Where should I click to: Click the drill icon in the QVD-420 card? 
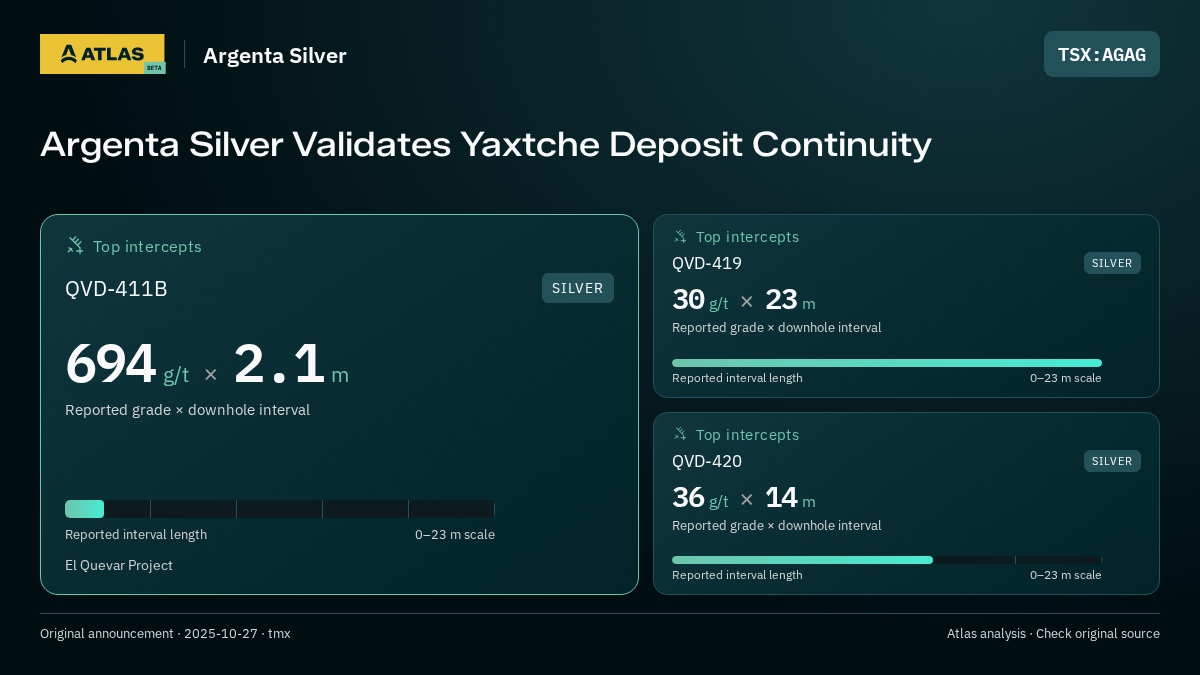[x=680, y=434]
